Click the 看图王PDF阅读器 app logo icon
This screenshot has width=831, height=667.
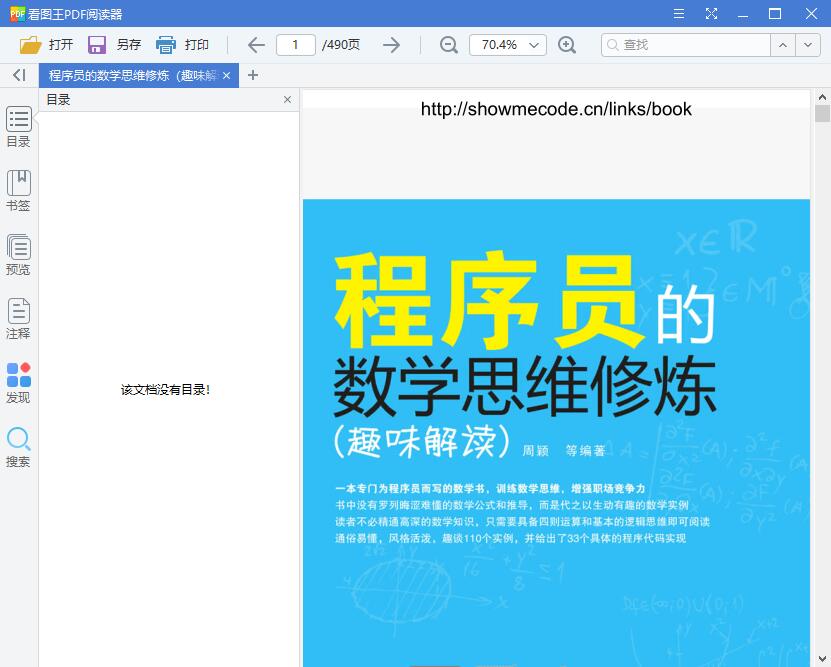pos(17,14)
